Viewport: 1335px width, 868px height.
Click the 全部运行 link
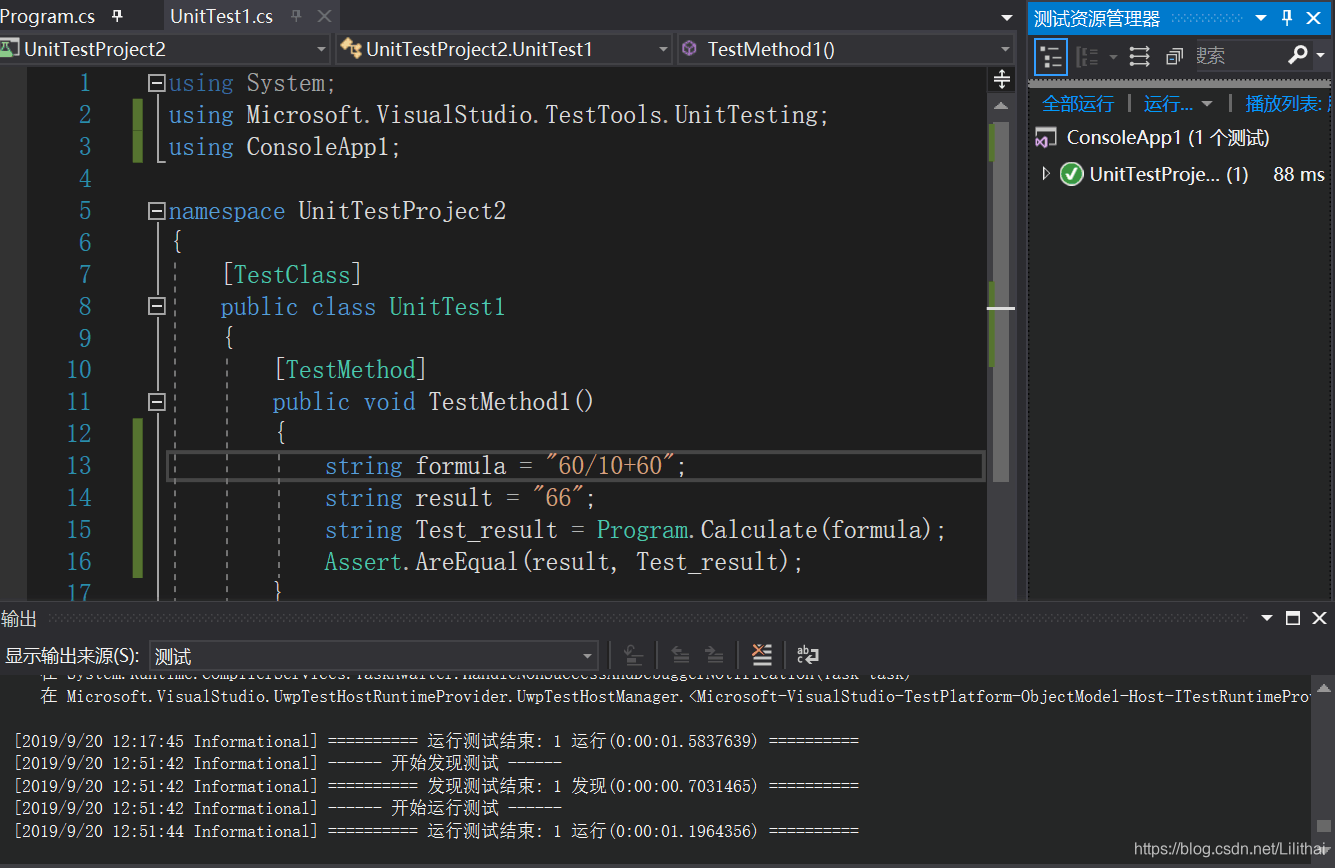[x=1078, y=104]
